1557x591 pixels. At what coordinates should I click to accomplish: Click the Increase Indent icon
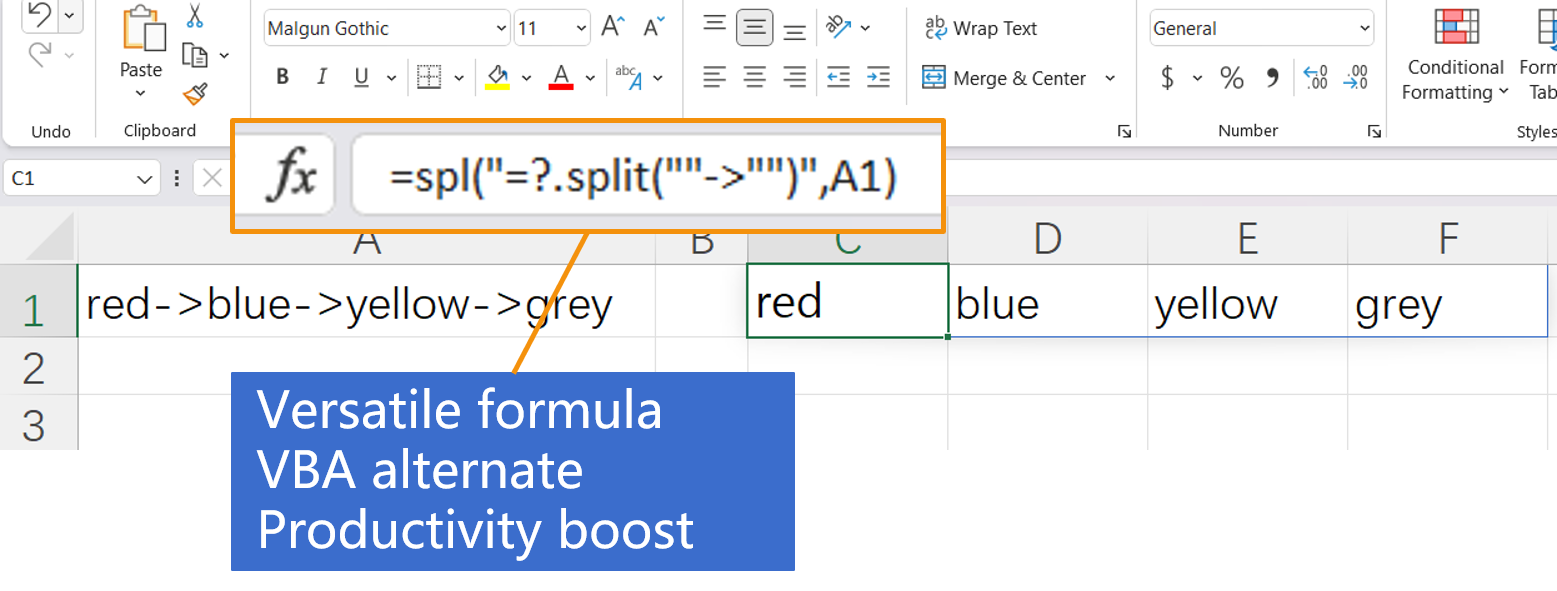coord(878,76)
